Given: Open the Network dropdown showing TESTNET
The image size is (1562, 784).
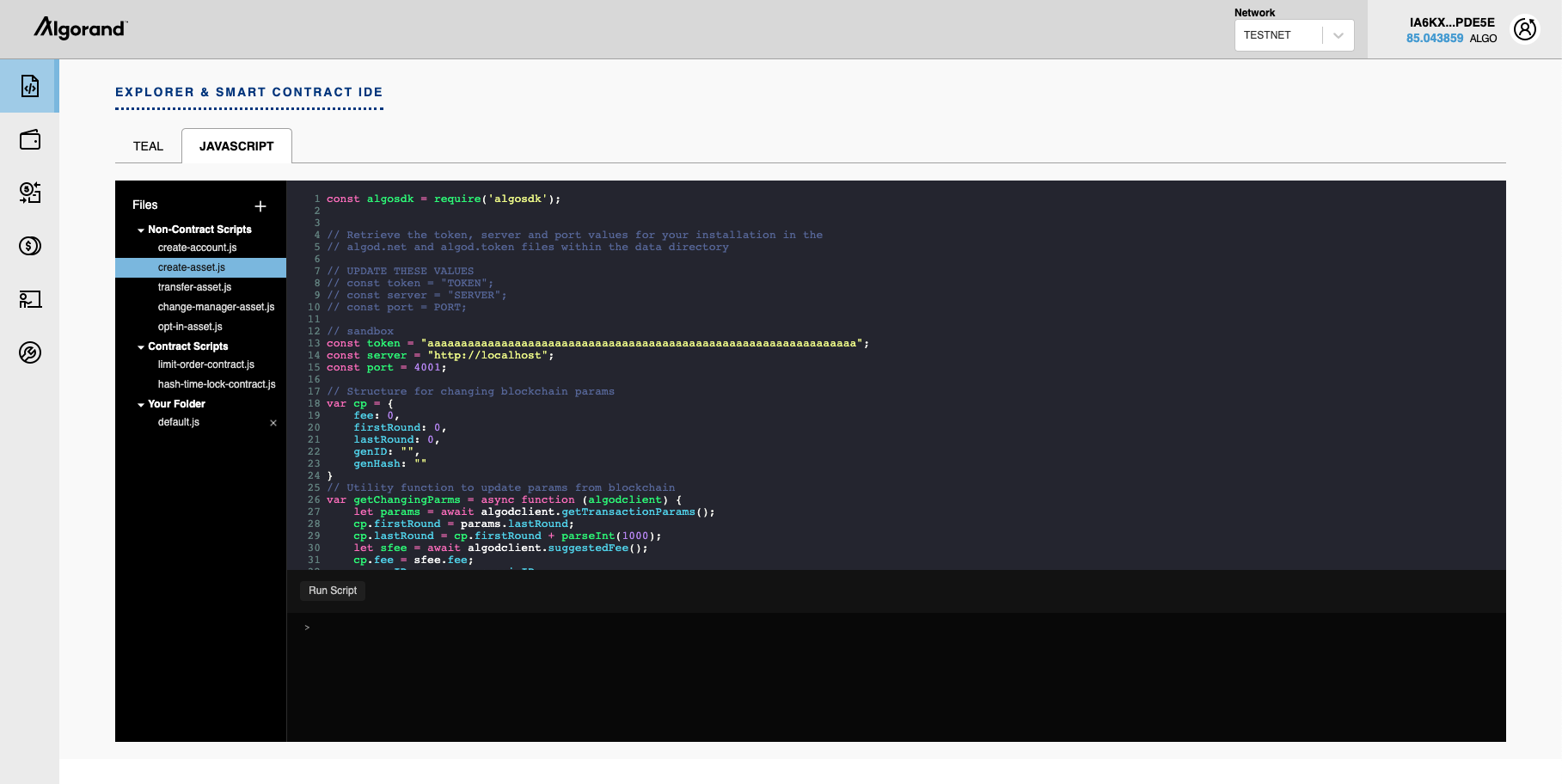Looking at the screenshot, I should [1294, 34].
